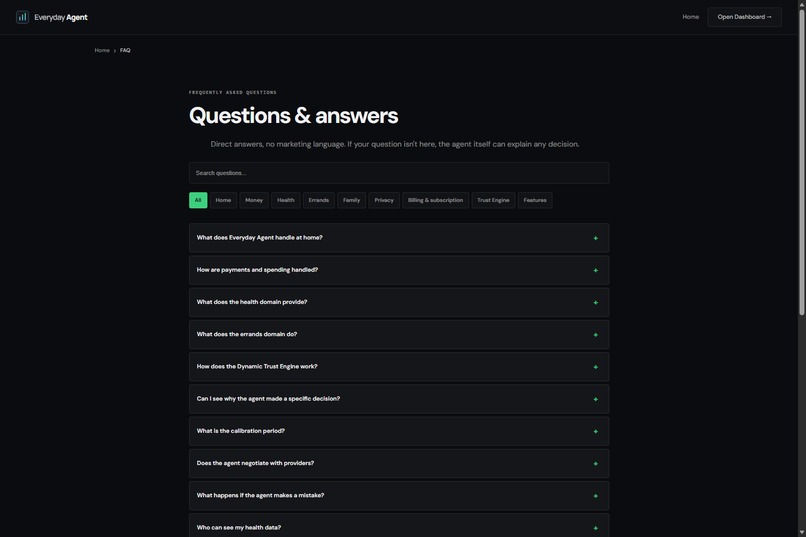The height and width of the screenshot is (537, 806).
Task: Filter by Billing & subscription category
Action: [435, 200]
